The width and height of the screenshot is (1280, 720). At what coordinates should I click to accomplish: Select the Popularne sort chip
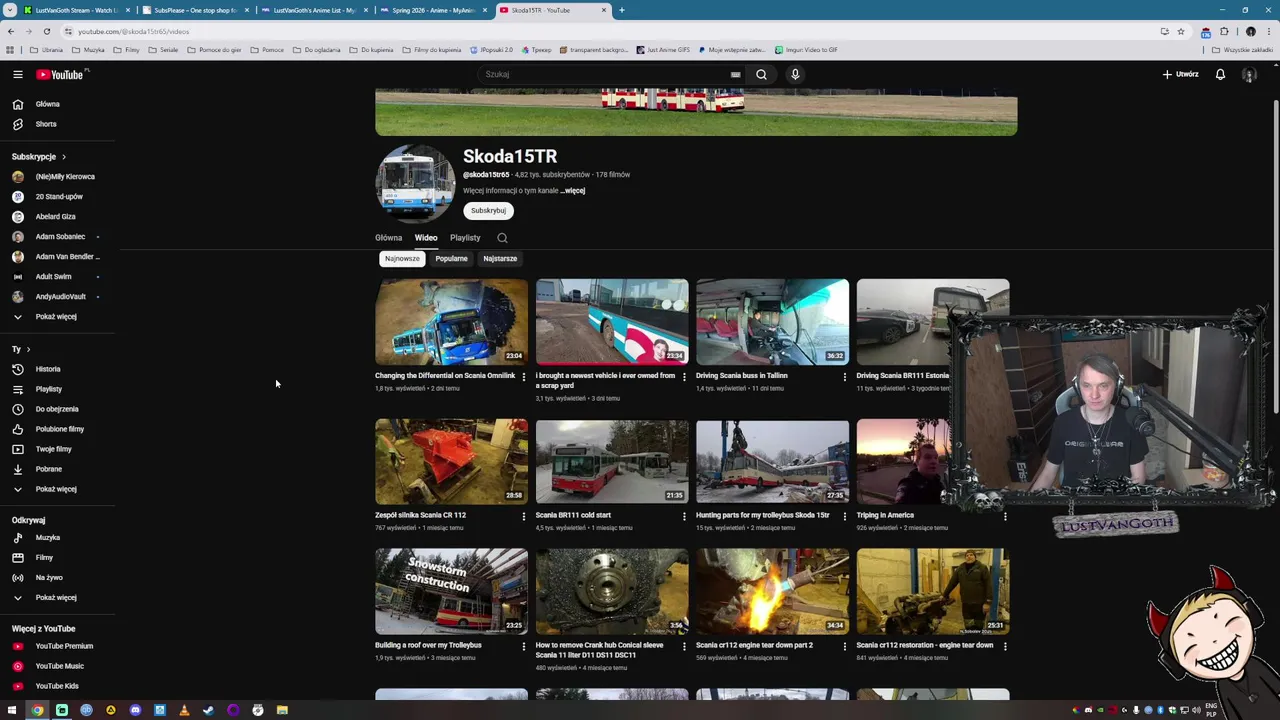tap(451, 259)
